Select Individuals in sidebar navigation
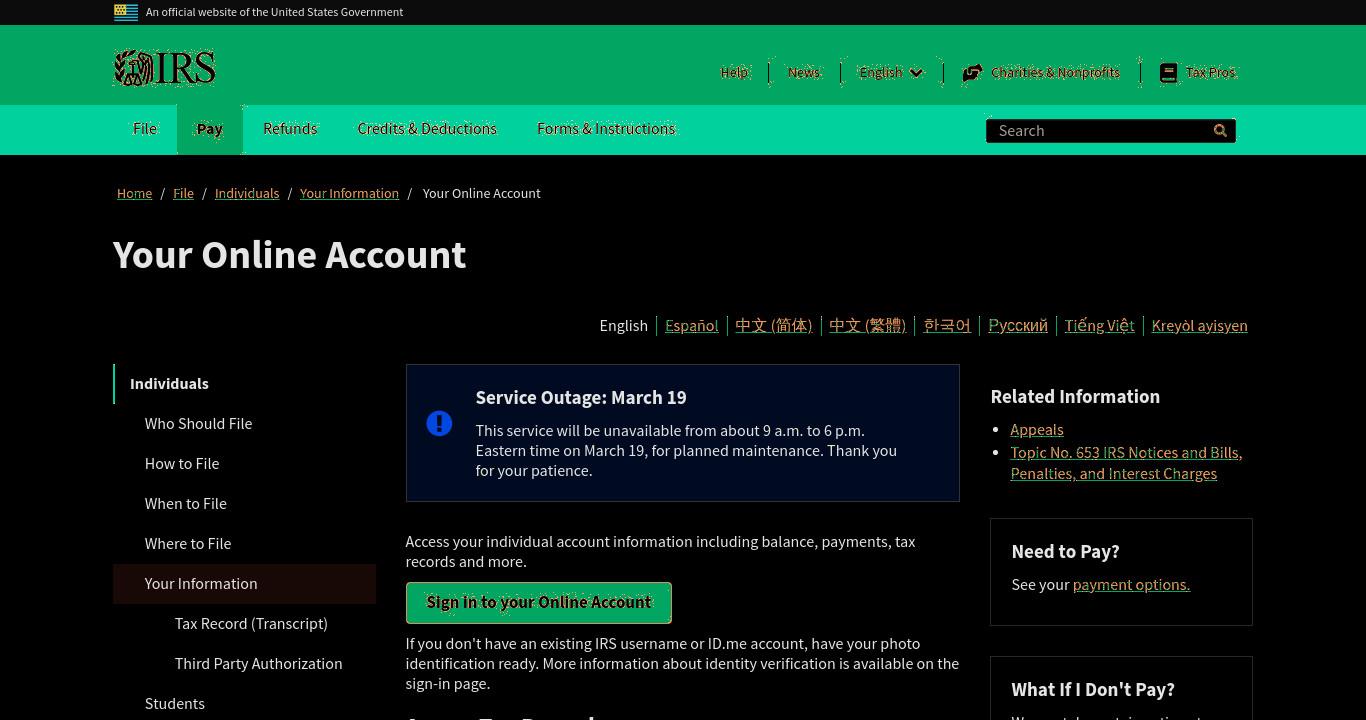 point(169,384)
